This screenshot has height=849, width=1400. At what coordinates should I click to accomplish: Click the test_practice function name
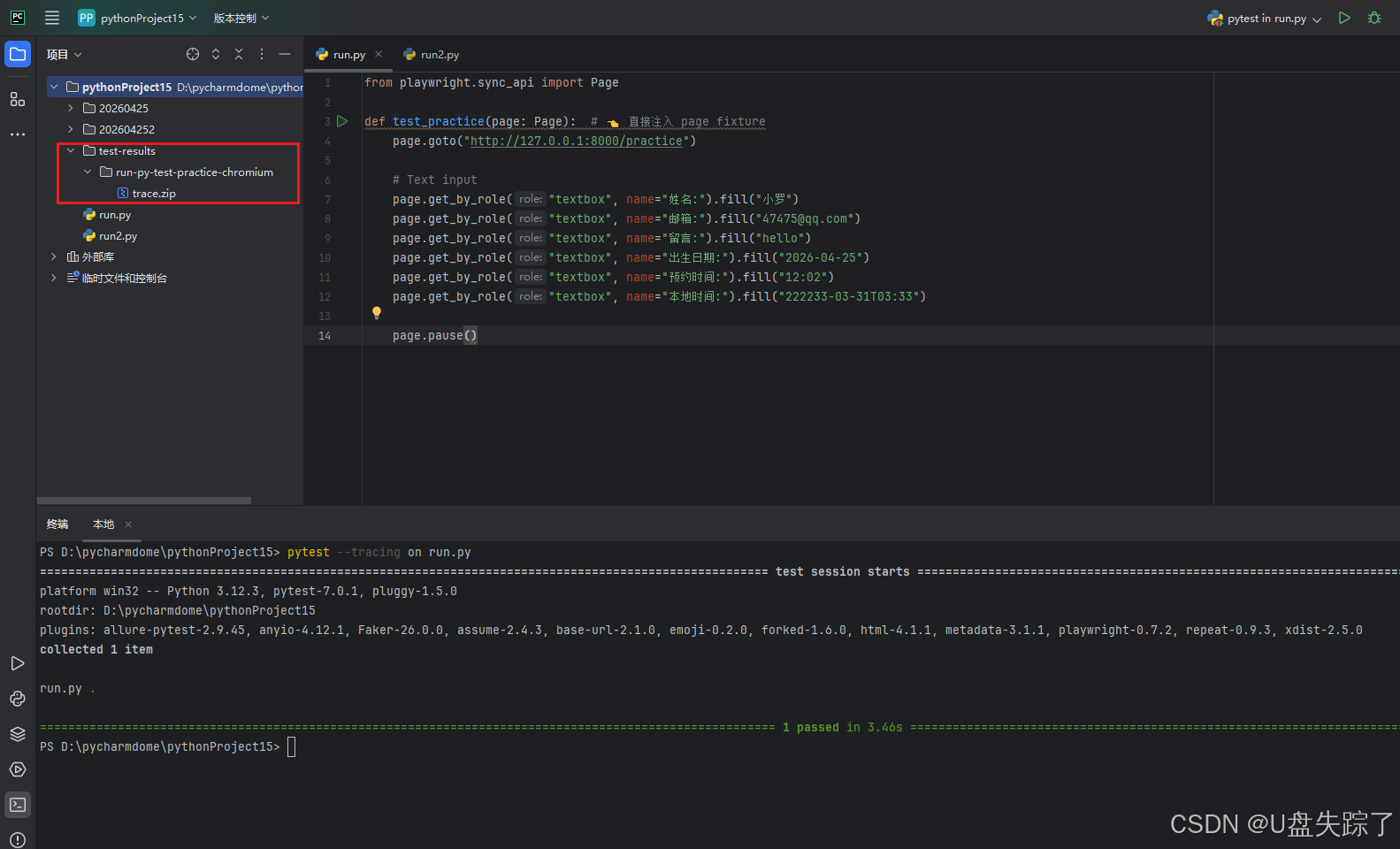pyautogui.click(x=439, y=121)
